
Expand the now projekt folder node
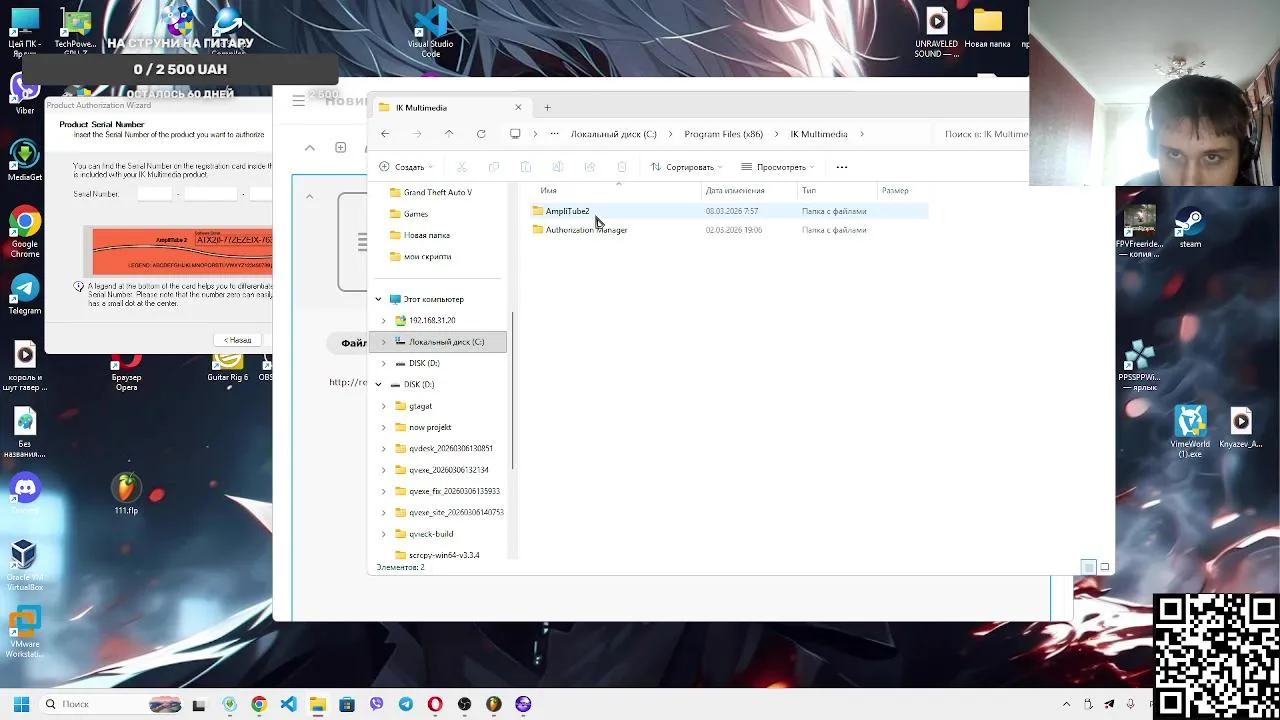pyautogui.click(x=383, y=427)
